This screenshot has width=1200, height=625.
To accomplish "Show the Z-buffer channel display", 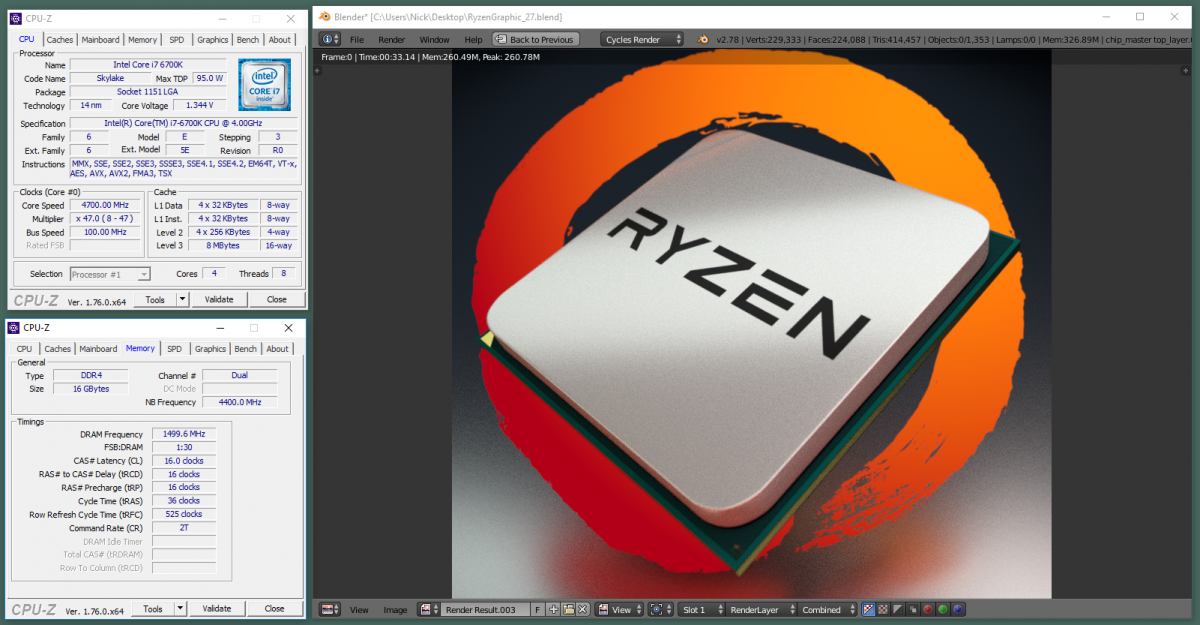I will coord(913,609).
